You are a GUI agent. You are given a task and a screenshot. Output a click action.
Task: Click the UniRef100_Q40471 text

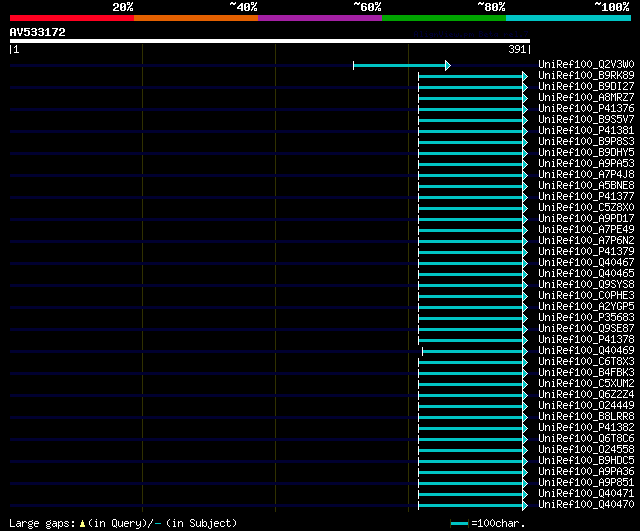586,494
